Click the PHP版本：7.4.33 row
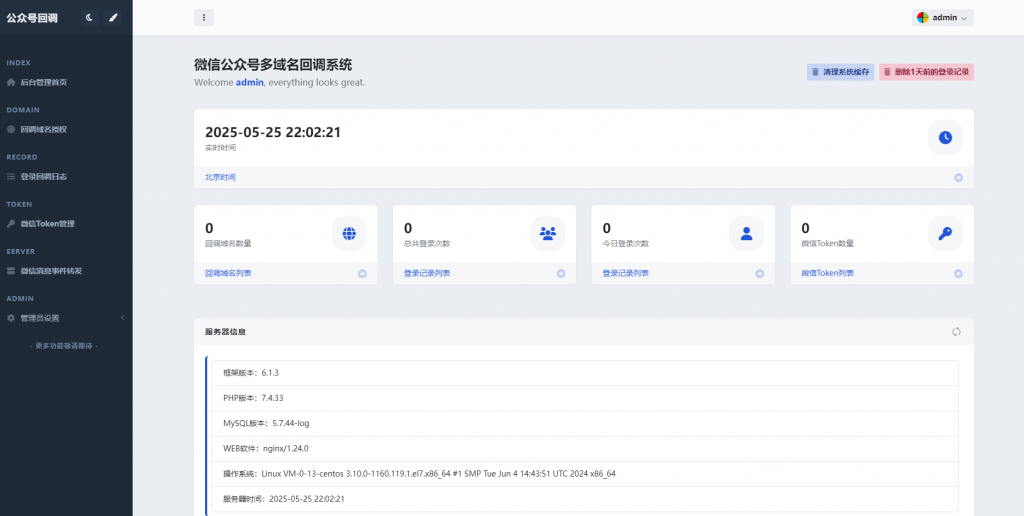This screenshot has width=1024, height=516. tap(585, 398)
